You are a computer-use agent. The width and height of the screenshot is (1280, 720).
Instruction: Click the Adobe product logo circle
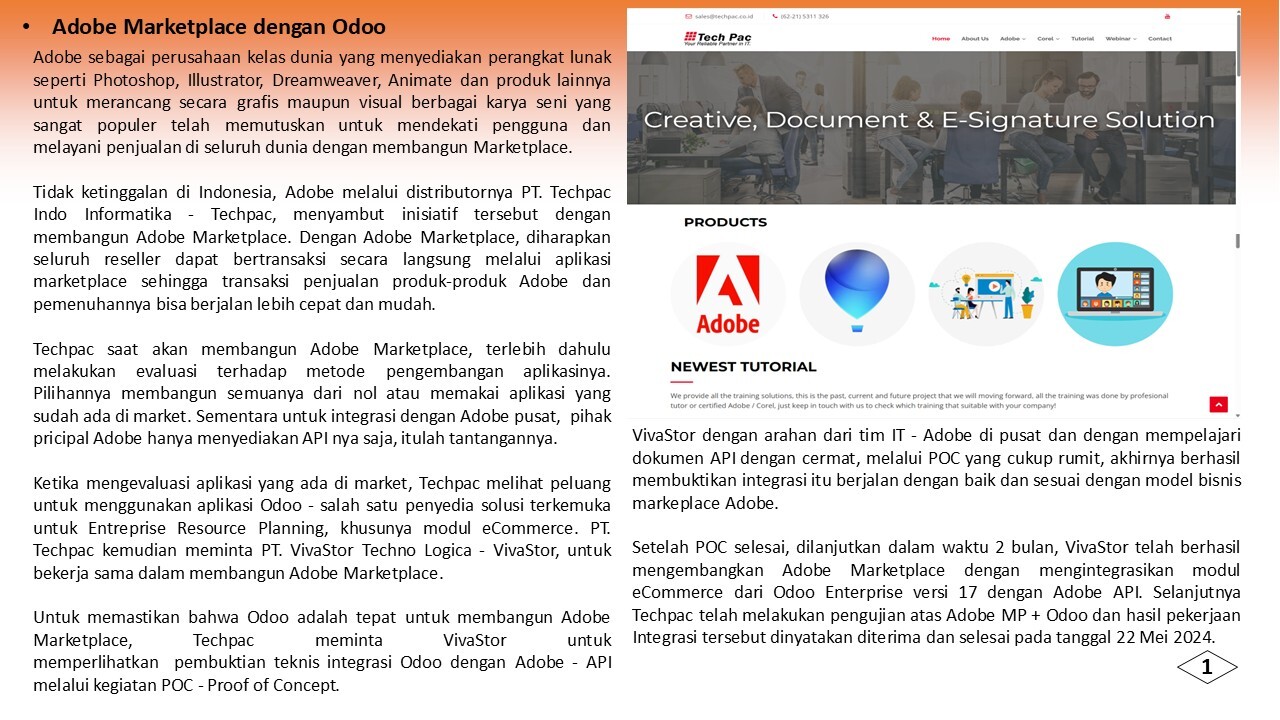(x=727, y=294)
